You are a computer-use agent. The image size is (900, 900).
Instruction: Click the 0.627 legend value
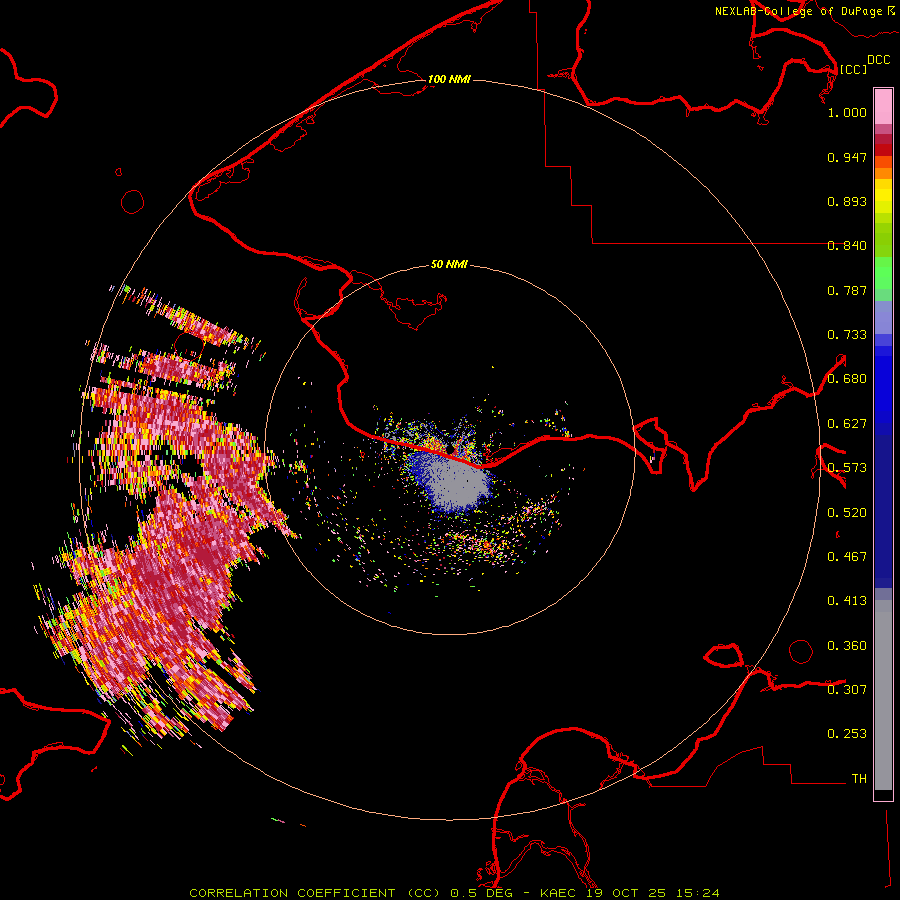[x=847, y=424]
